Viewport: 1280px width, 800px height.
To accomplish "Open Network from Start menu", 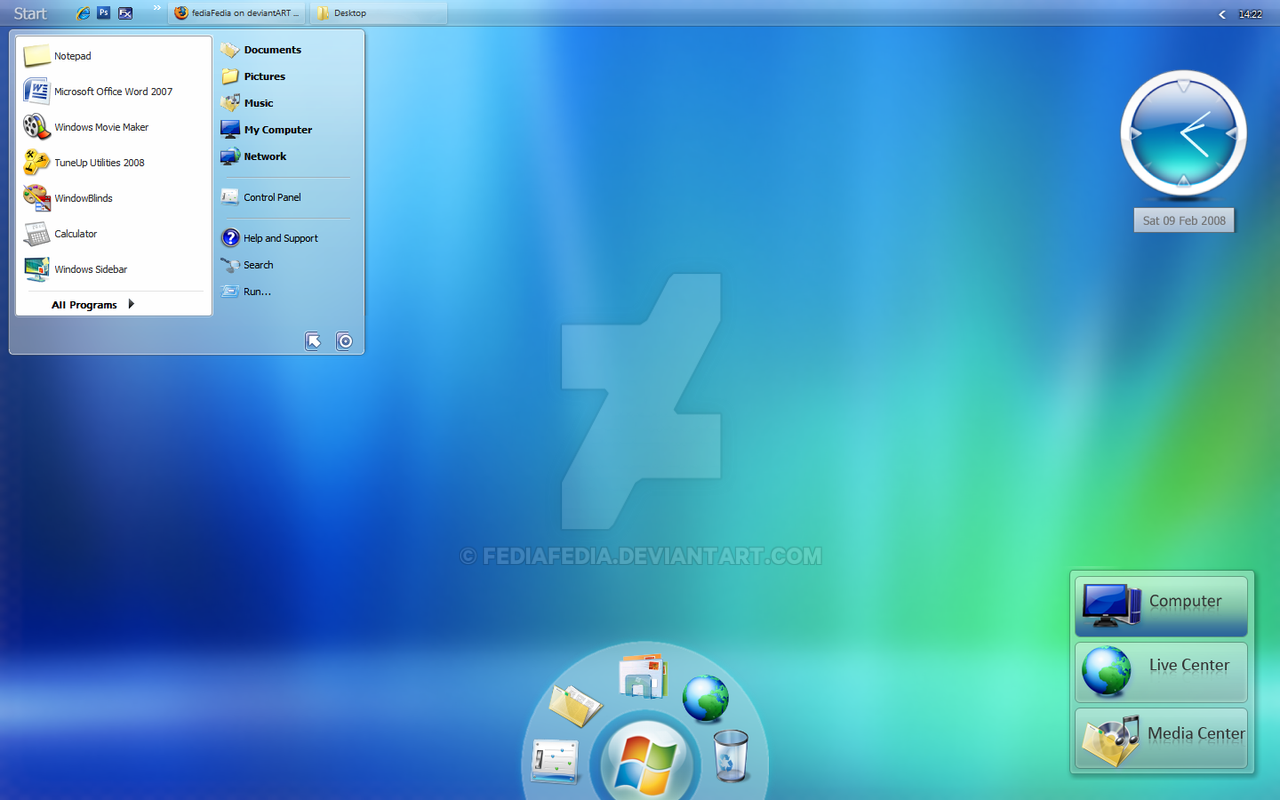I will [253, 156].
